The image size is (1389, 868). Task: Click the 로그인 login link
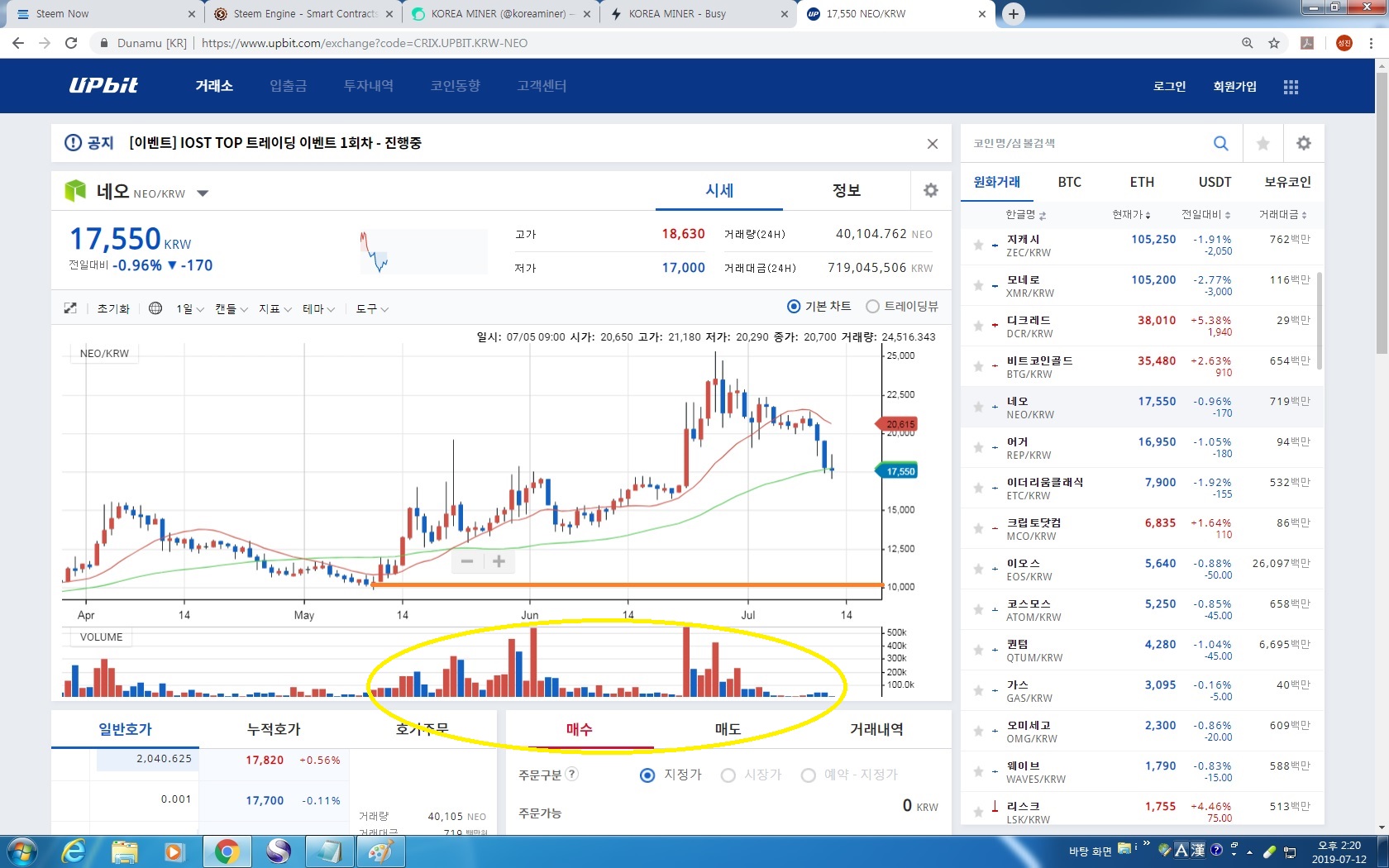(1169, 87)
